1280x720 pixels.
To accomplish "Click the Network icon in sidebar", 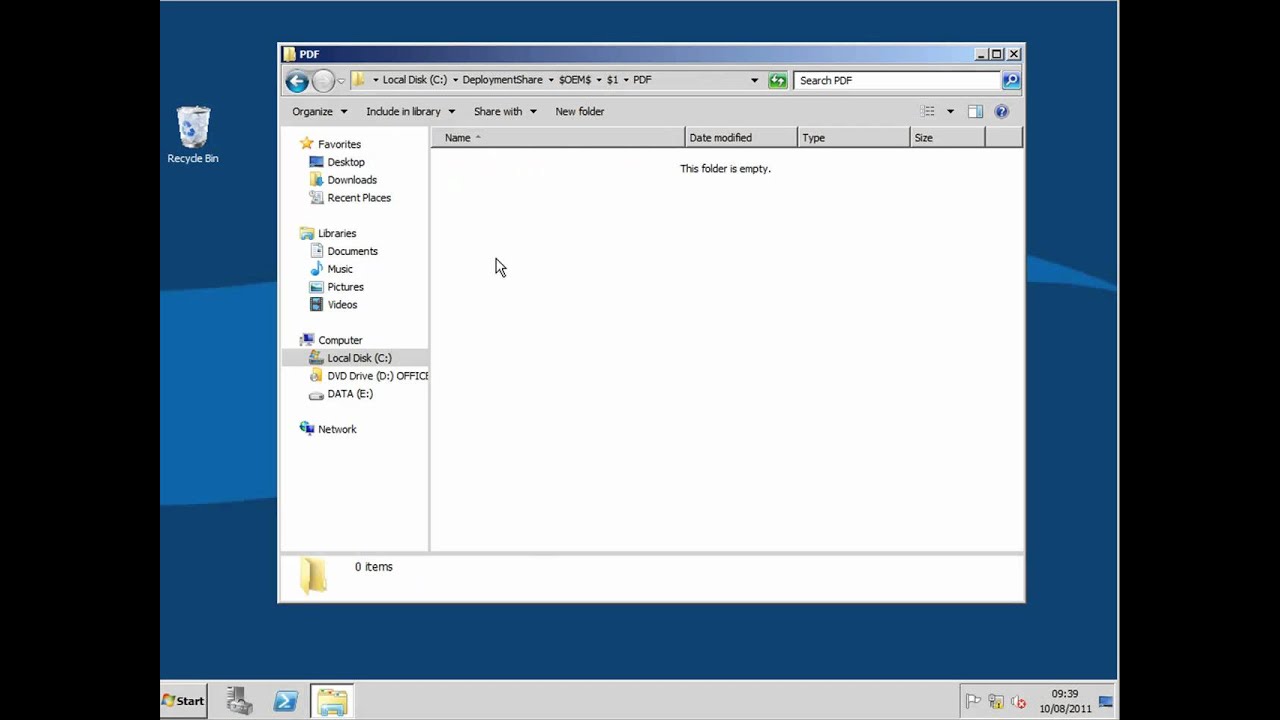I will pos(307,429).
